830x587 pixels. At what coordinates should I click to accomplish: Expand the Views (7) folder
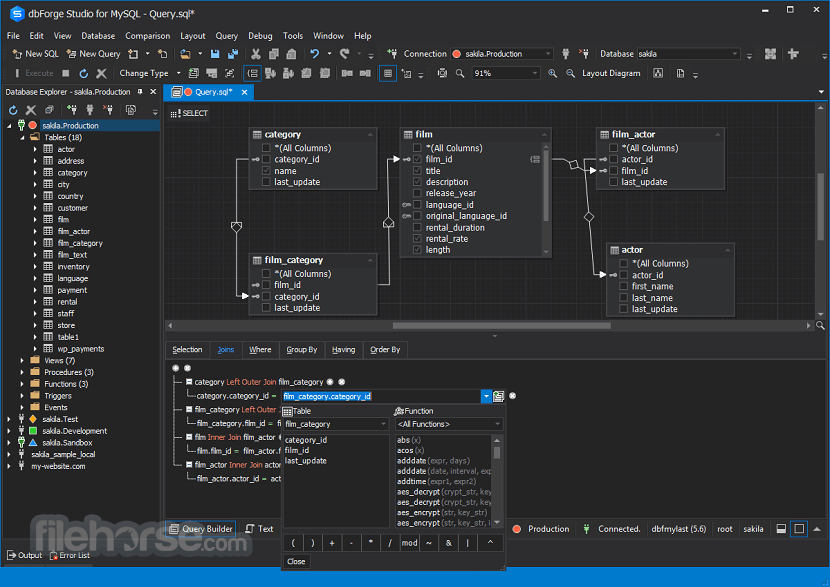point(22,360)
